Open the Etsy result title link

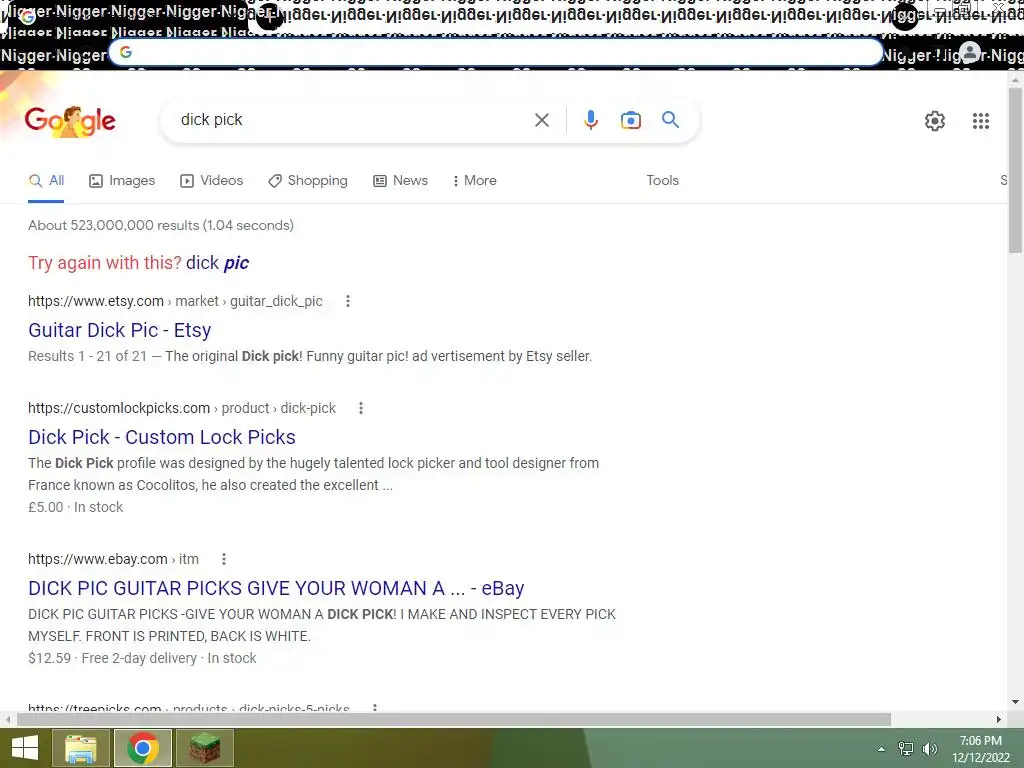click(x=120, y=330)
